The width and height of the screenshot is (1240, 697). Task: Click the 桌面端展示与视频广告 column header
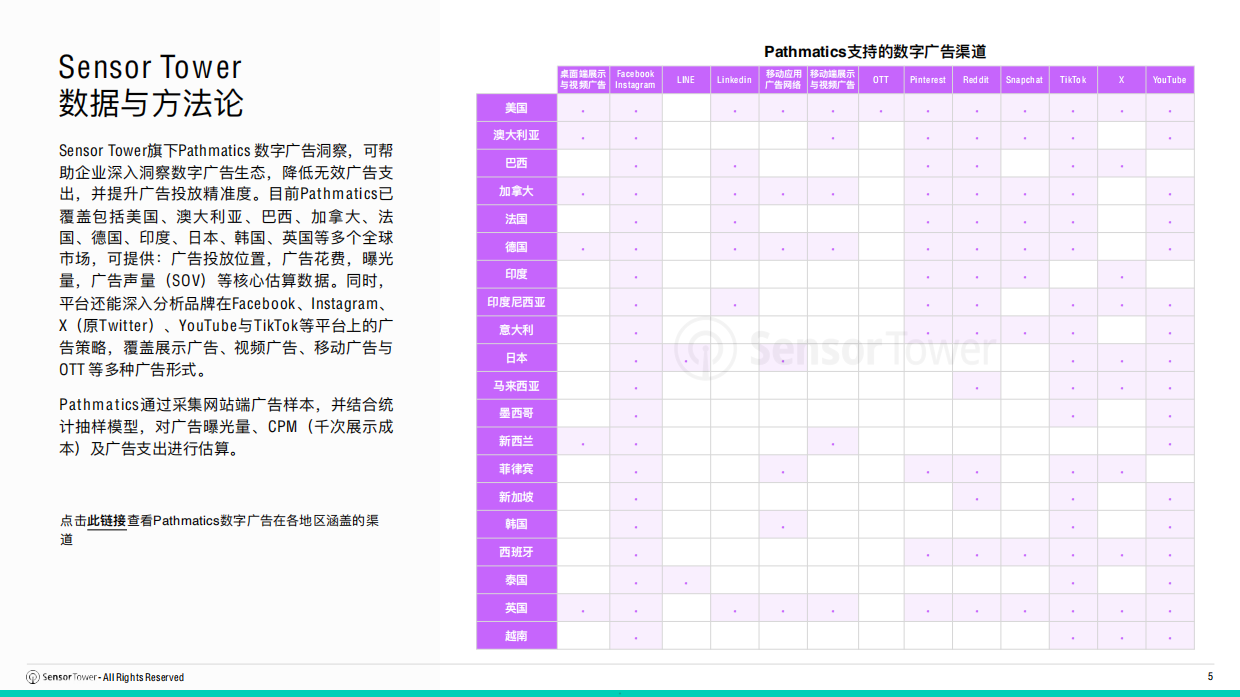[583, 80]
